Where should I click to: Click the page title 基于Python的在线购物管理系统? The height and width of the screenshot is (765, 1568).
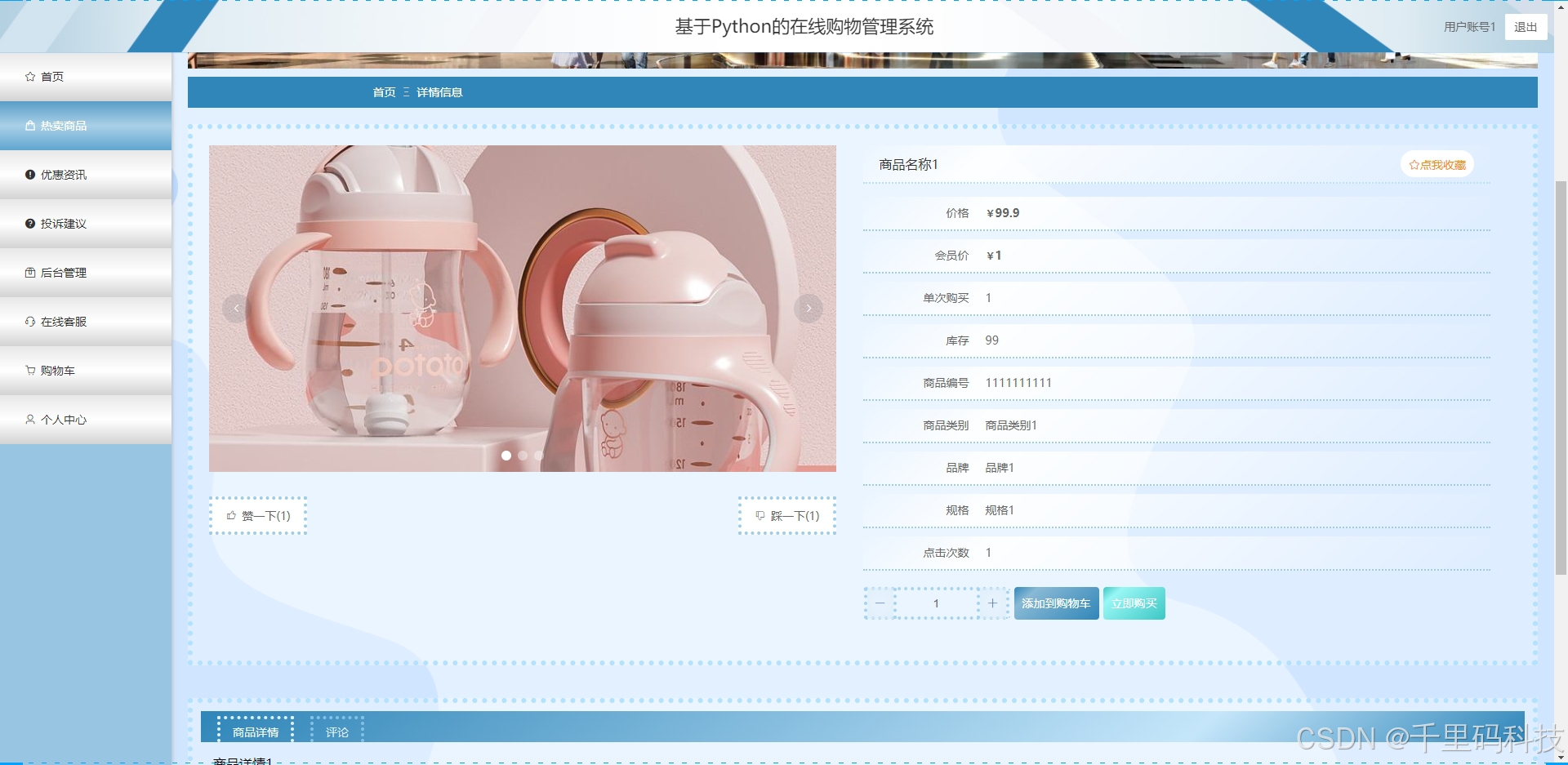[804, 27]
